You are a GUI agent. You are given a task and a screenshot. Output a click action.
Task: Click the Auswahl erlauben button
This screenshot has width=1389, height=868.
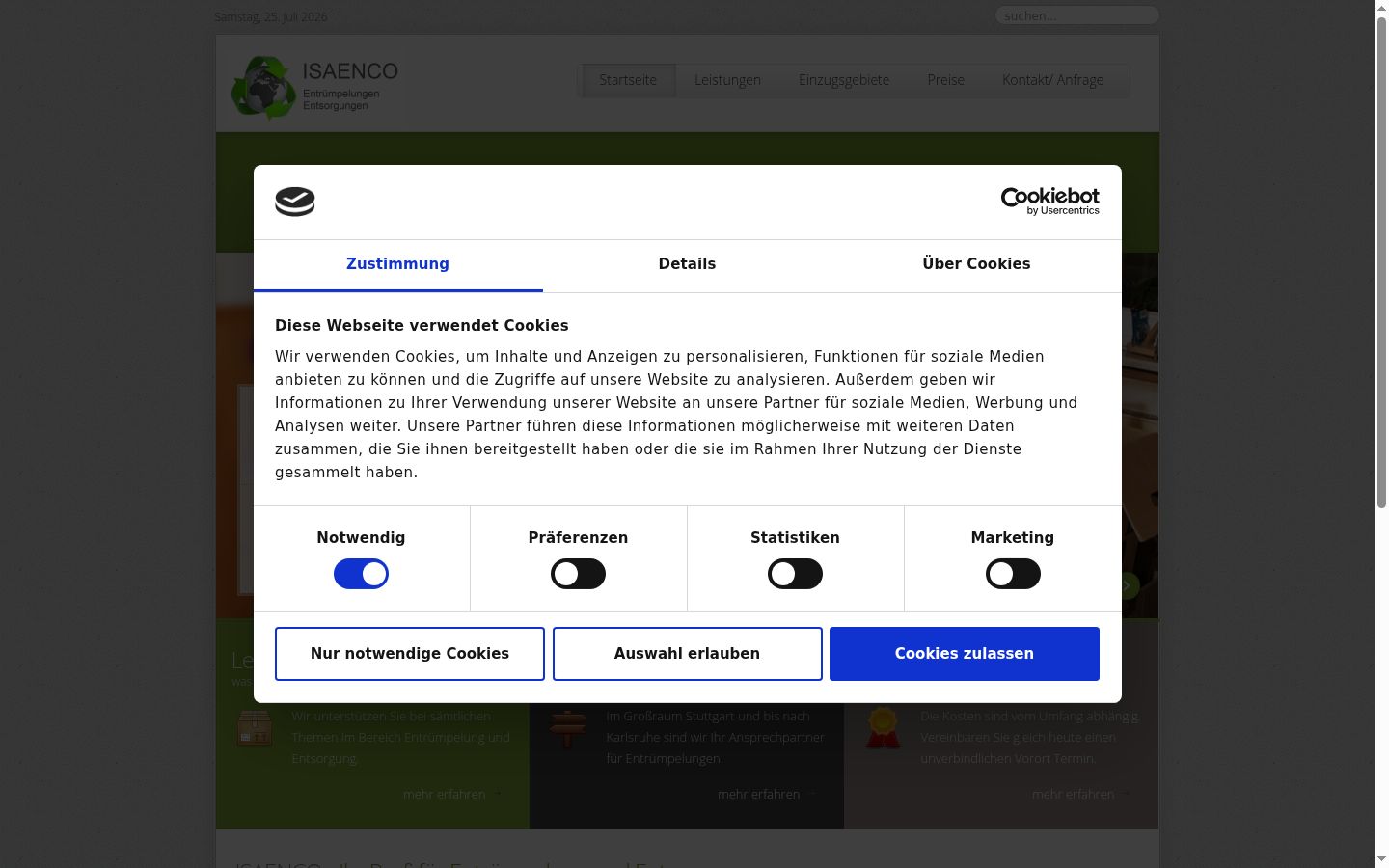(x=687, y=654)
